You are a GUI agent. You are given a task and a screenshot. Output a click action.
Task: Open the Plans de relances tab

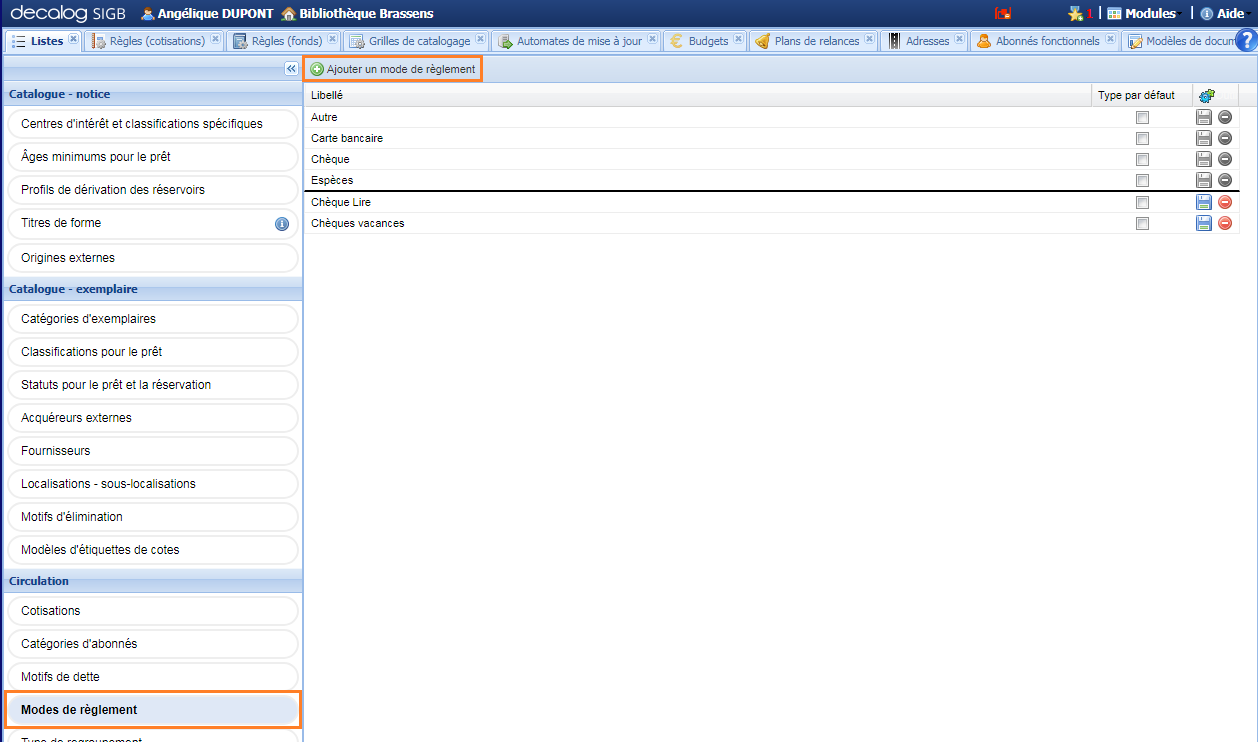click(815, 41)
